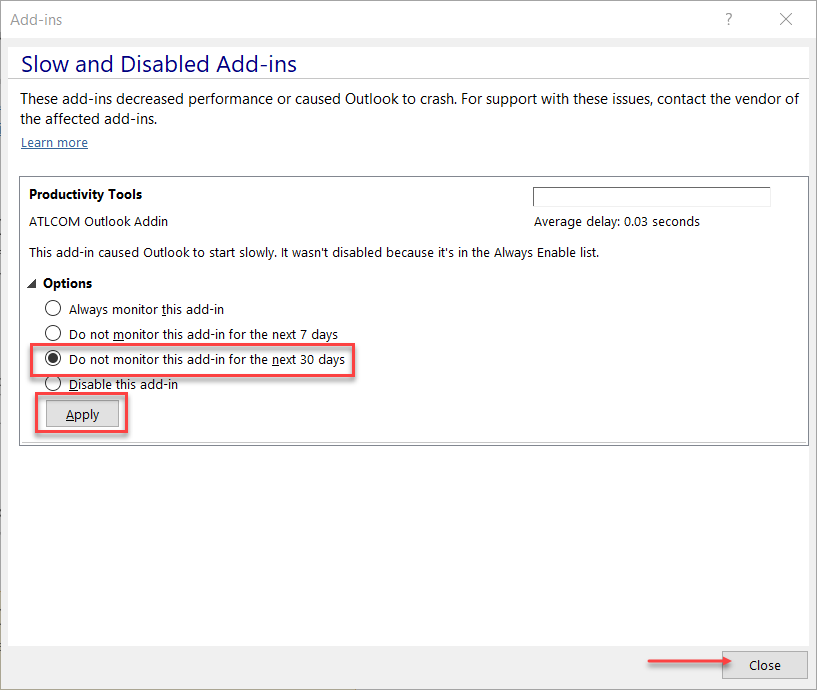Click the average delay progress bar

tap(651, 196)
